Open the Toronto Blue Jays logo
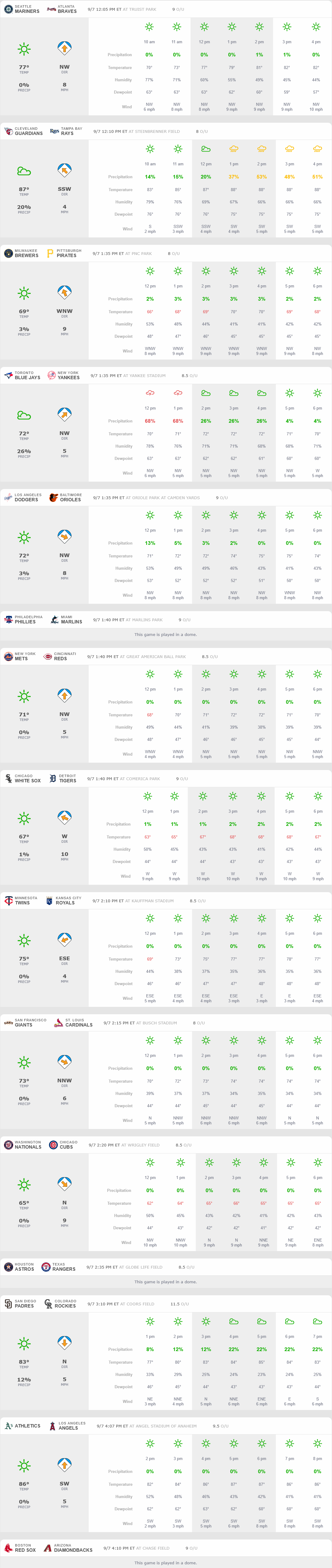The width and height of the screenshot is (332, 1568). pyautogui.click(x=9, y=376)
